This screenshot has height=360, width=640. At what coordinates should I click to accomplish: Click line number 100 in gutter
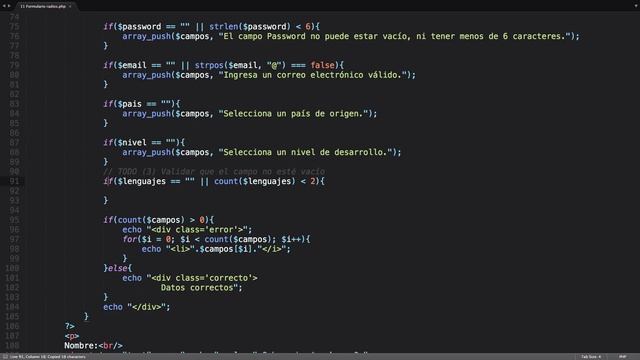click(x=12, y=268)
